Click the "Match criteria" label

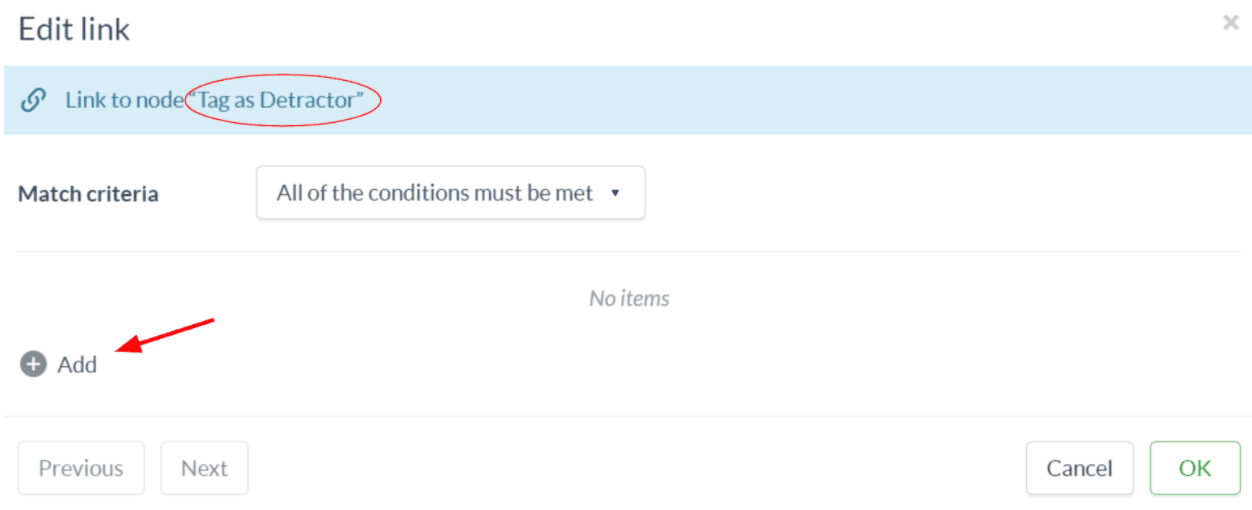click(88, 194)
